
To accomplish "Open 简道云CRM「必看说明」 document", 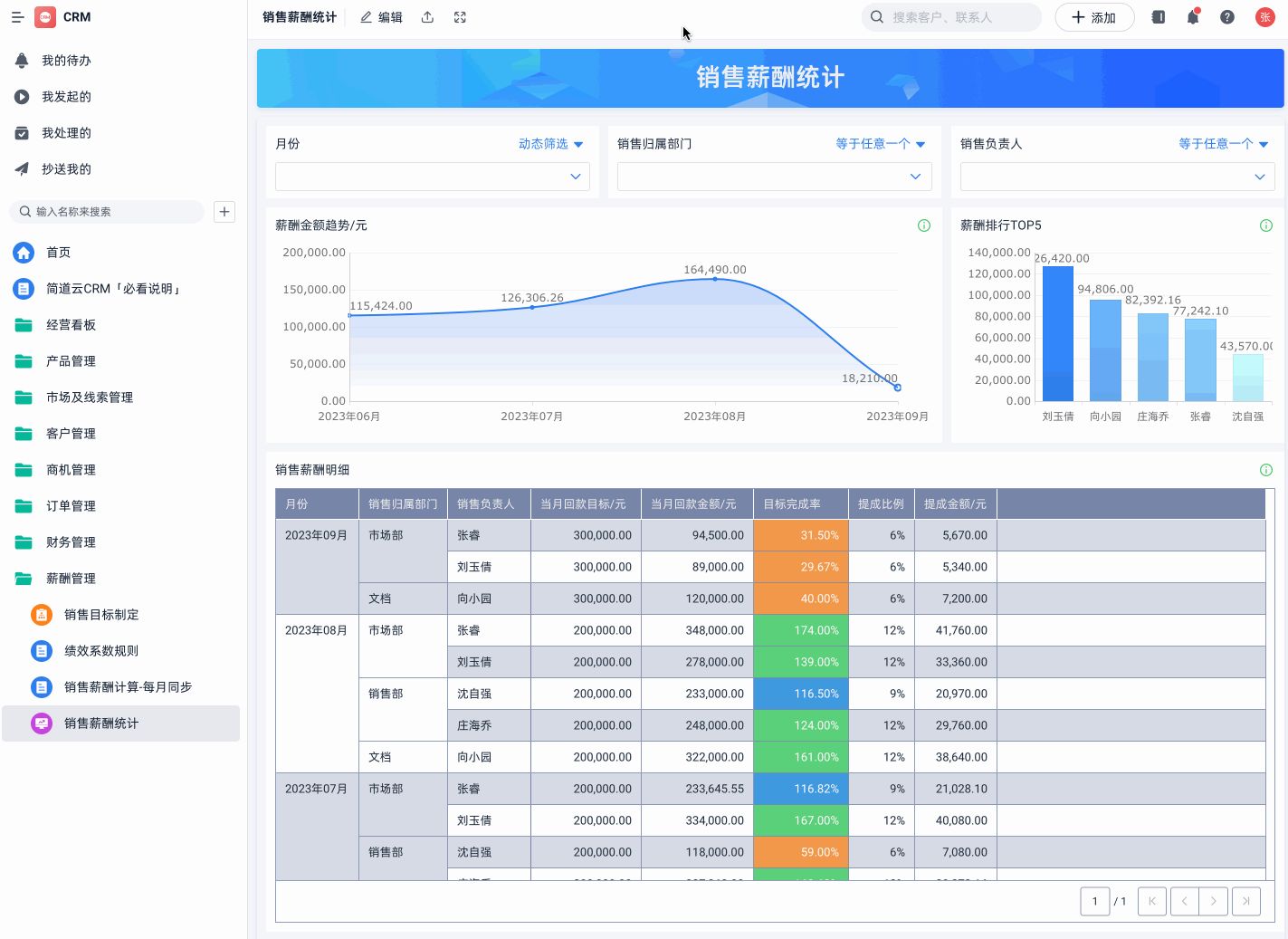I will click(x=113, y=289).
